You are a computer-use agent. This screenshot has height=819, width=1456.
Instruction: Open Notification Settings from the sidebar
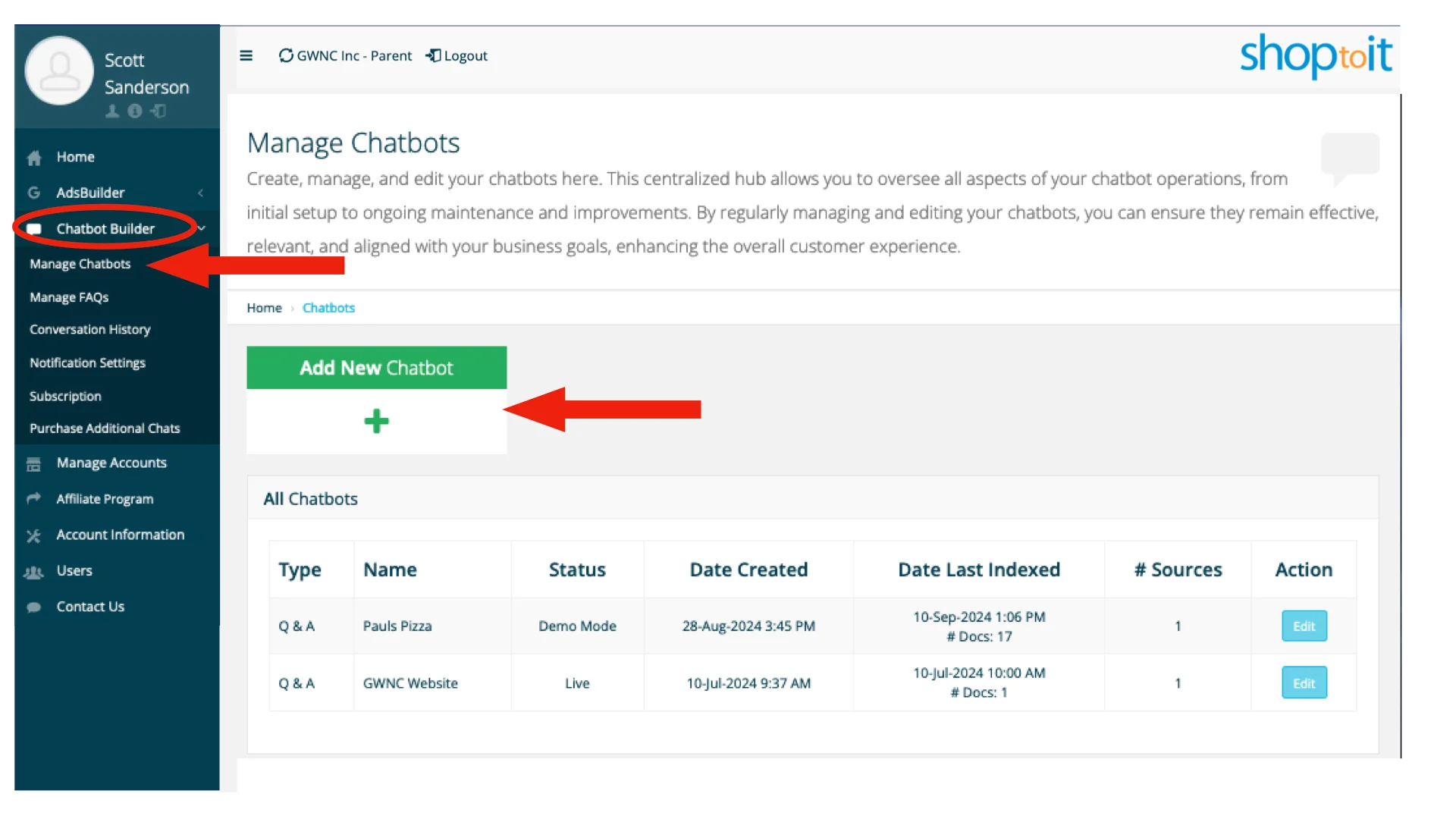(87, 362)
